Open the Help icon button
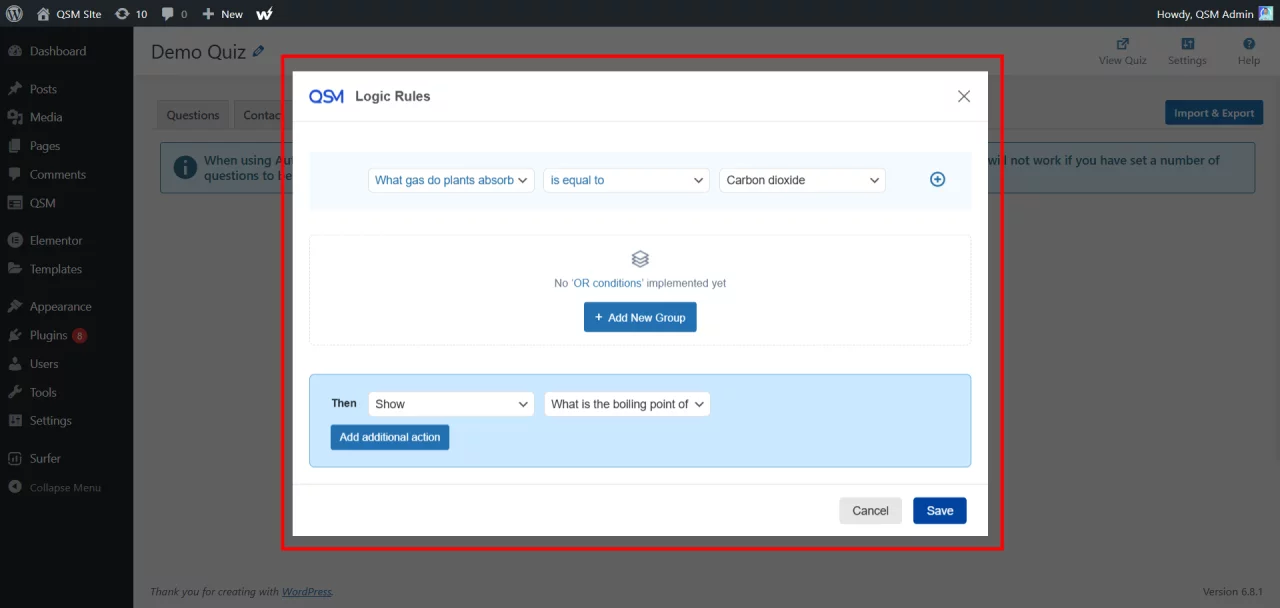The height and width of the screenshot is (608, 1280). 1249,52
